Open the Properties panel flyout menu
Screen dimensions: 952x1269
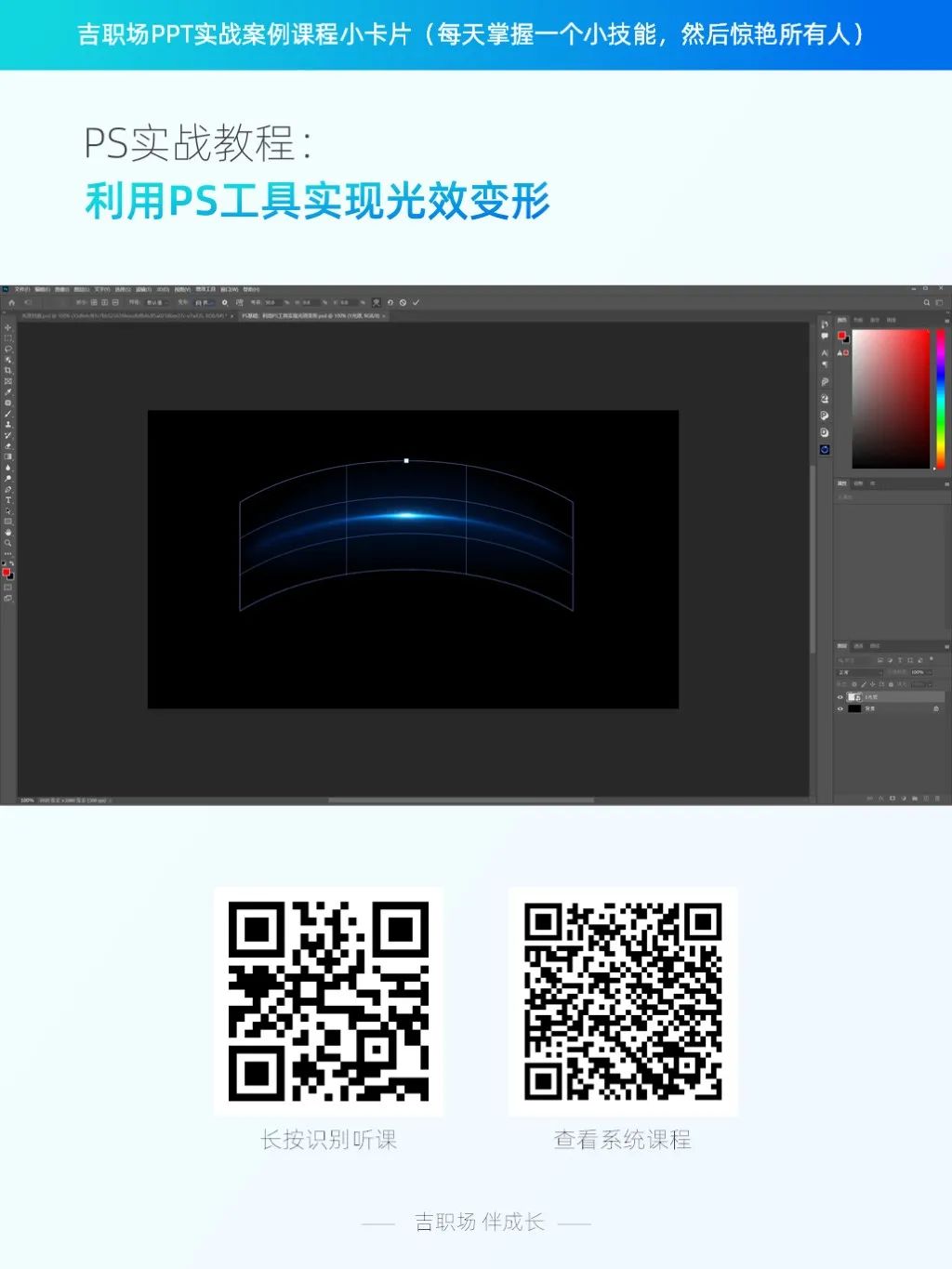click(x=946, y=483)
